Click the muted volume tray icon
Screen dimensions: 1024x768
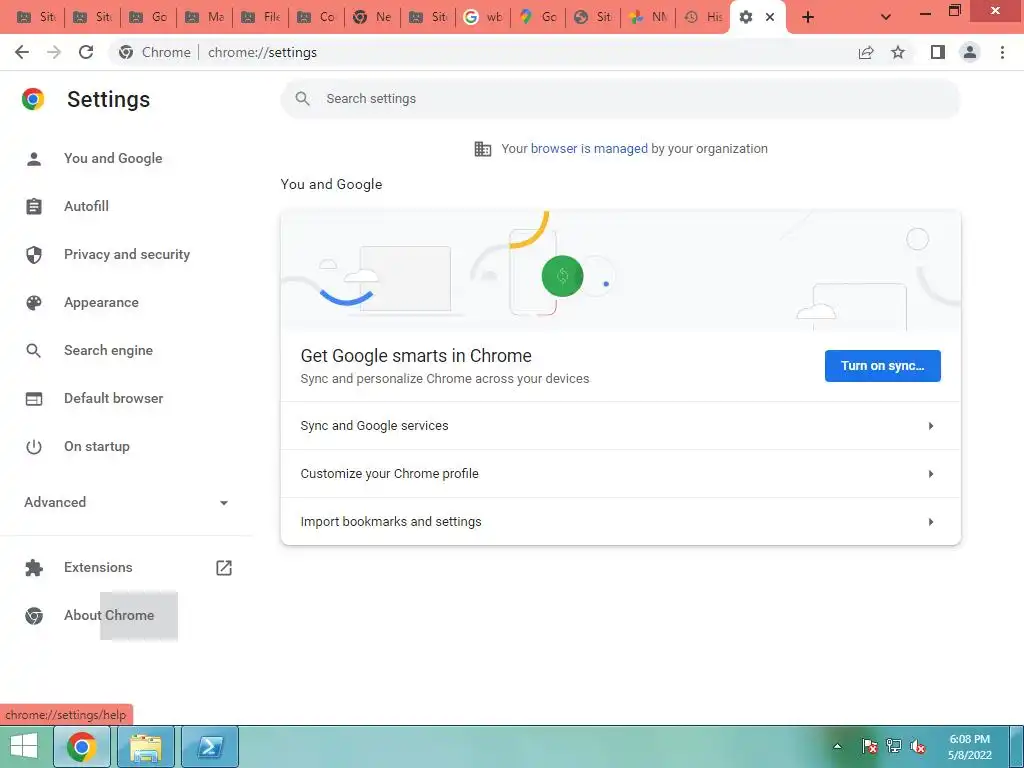918,746
